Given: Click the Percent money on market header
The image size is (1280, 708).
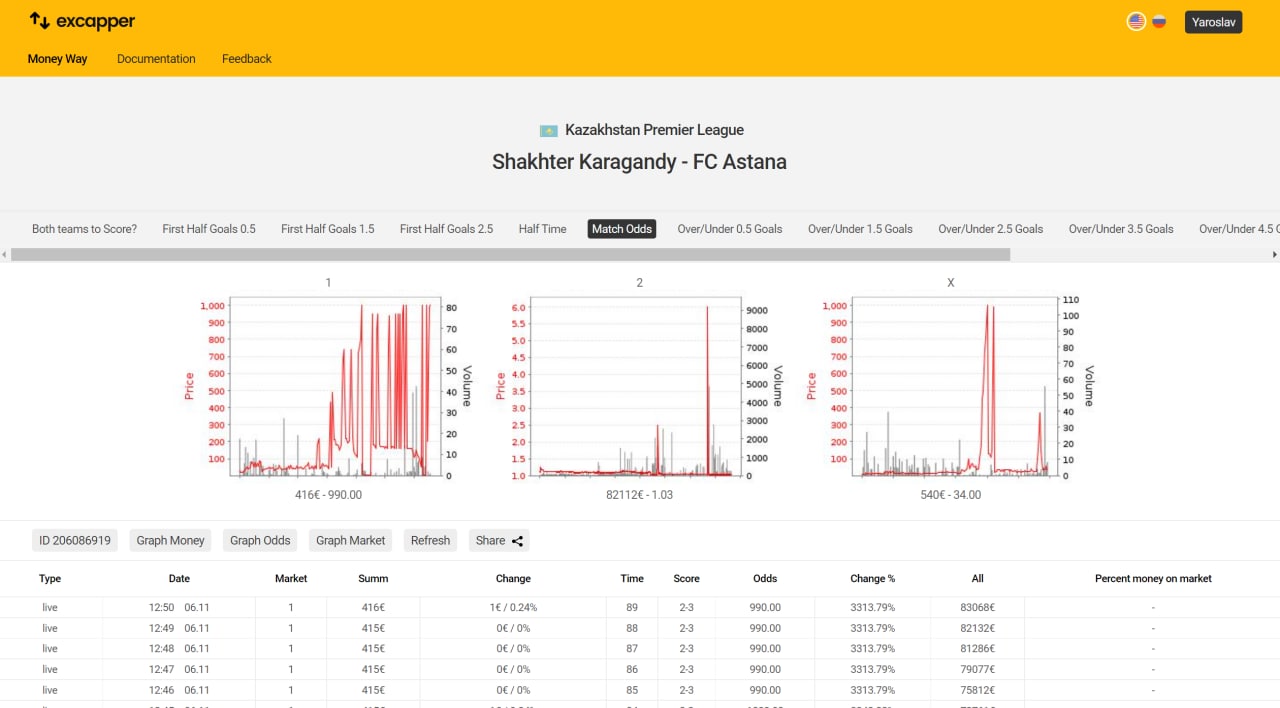Looking at the screenshot, I should pos(1153,579).
